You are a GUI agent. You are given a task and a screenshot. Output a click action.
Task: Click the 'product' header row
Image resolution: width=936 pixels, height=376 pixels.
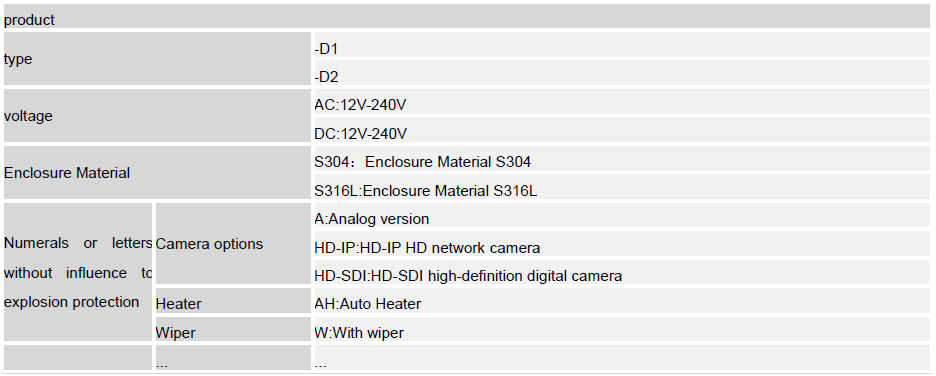tap(467, 16)
